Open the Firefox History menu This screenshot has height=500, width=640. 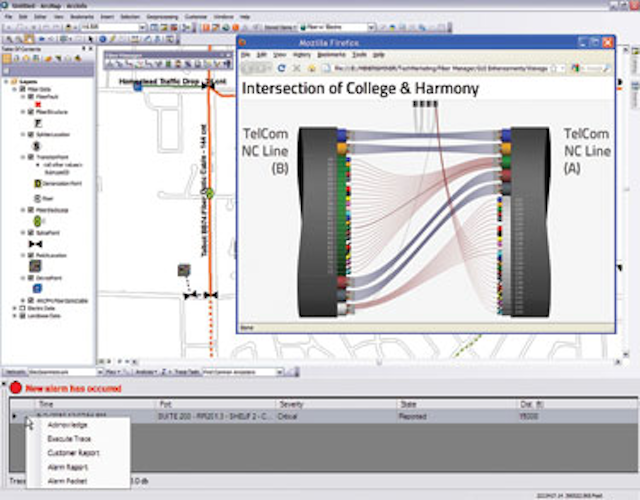(302, 55)
